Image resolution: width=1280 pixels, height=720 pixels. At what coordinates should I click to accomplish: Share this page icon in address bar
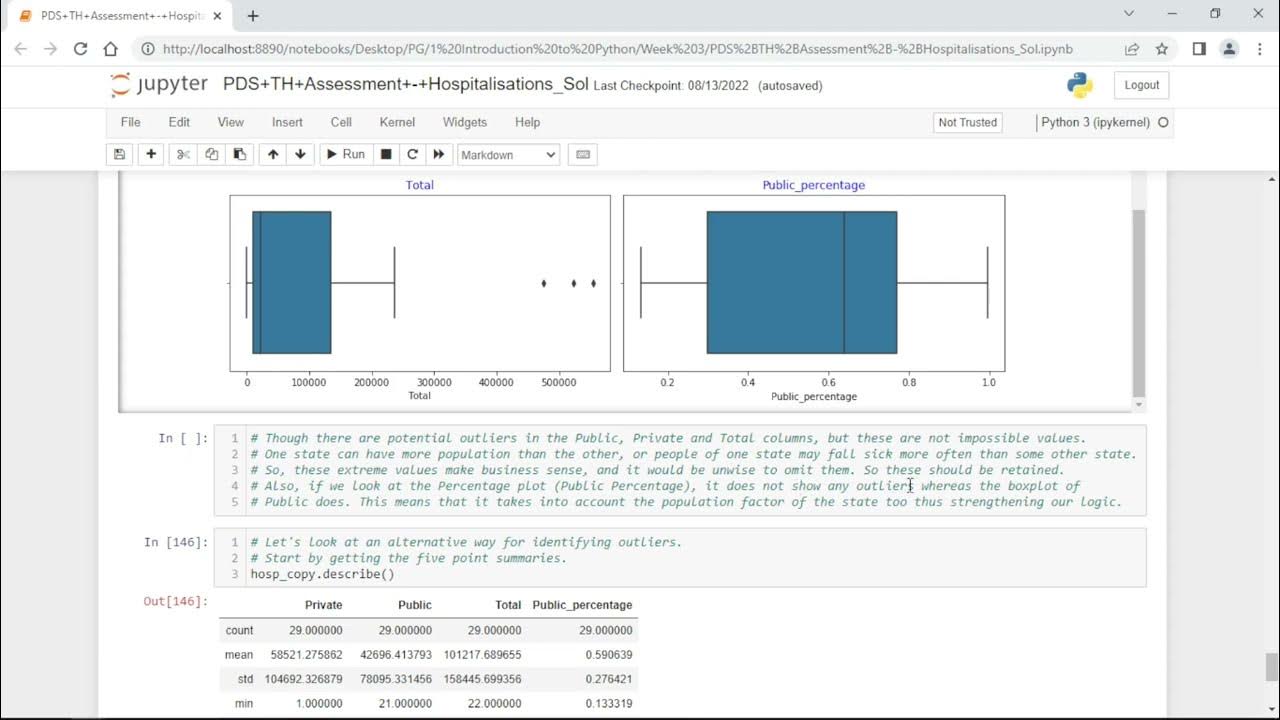pyautogui.click(x=1132, y=49)
